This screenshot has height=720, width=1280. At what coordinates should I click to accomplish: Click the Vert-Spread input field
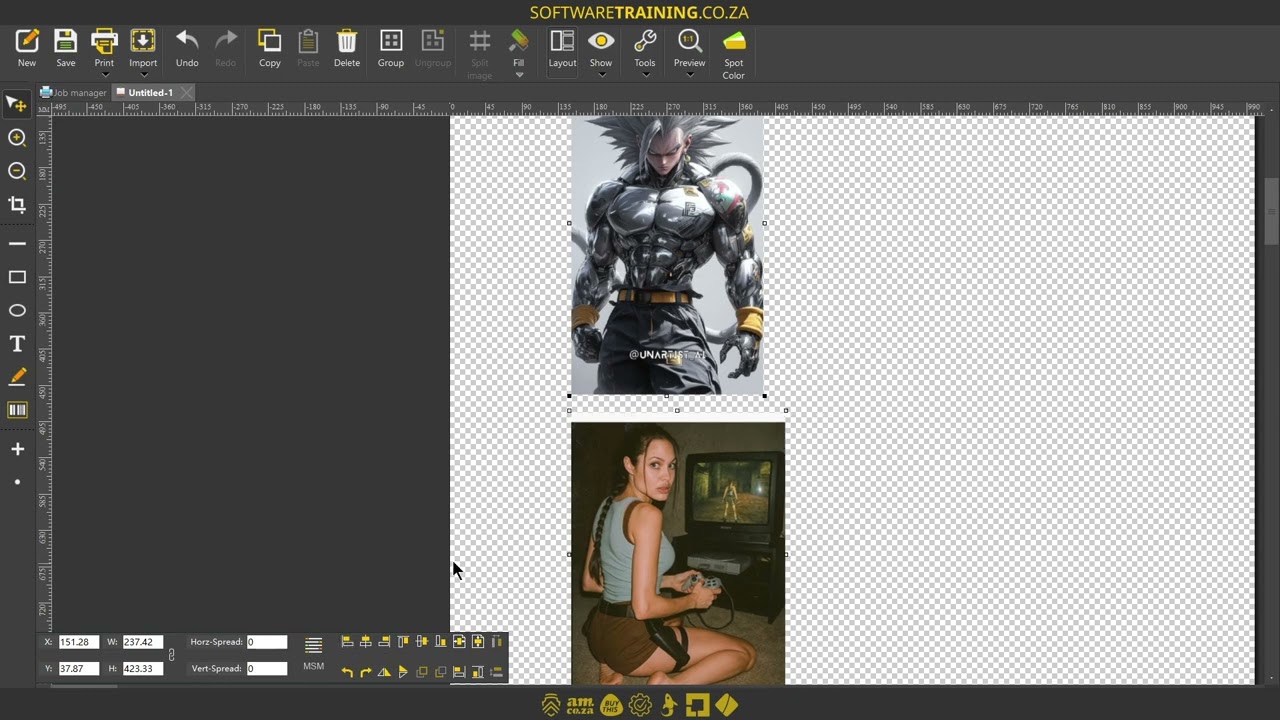(x=267, y=668)
